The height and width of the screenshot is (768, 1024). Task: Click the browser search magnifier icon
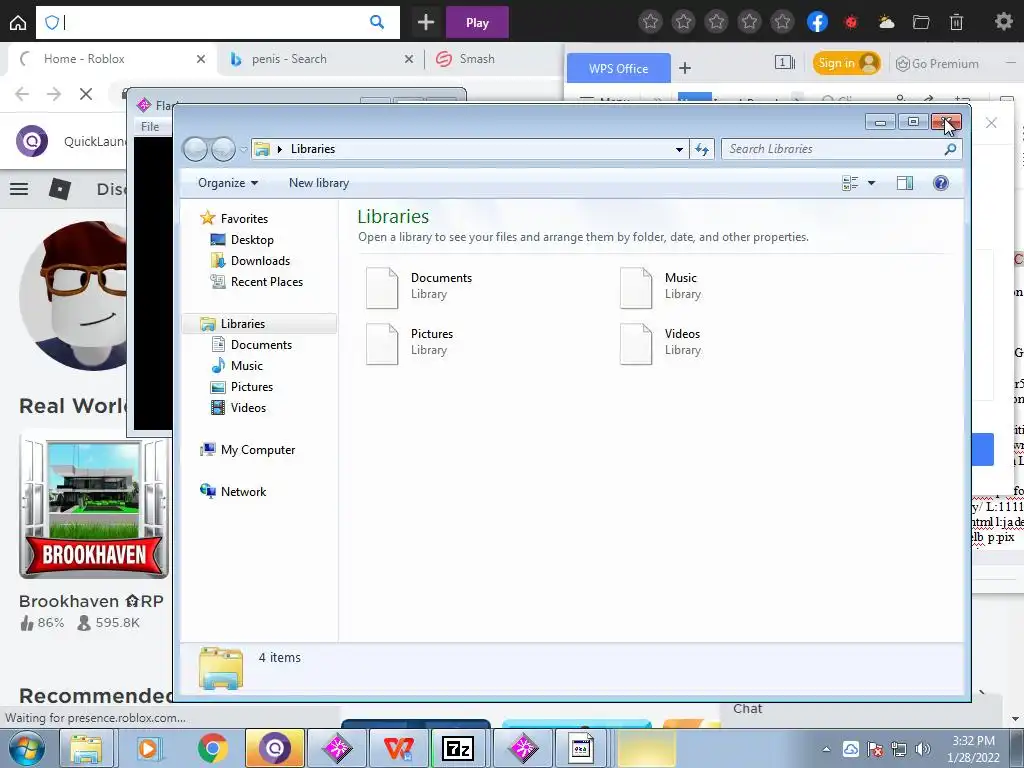[377, 22]
